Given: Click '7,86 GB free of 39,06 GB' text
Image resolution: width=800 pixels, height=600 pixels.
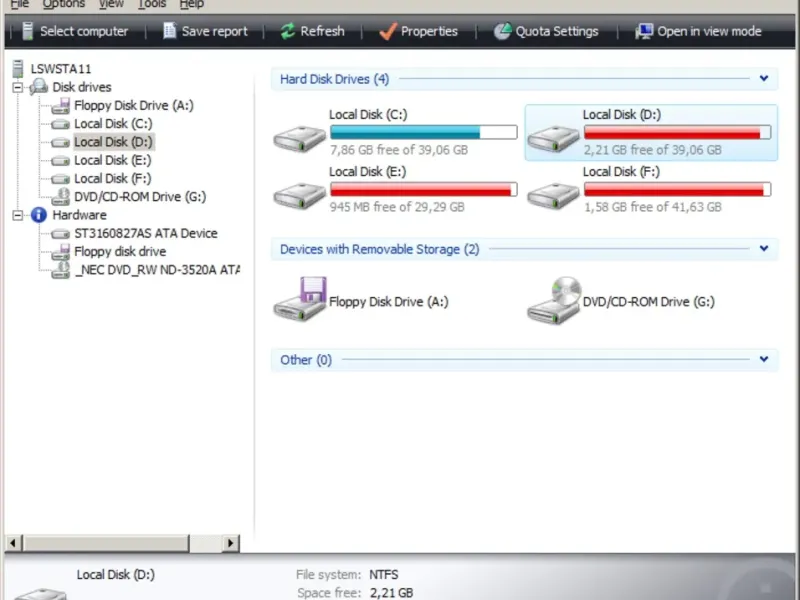Looking at the screenshot, I should [398, 149].
